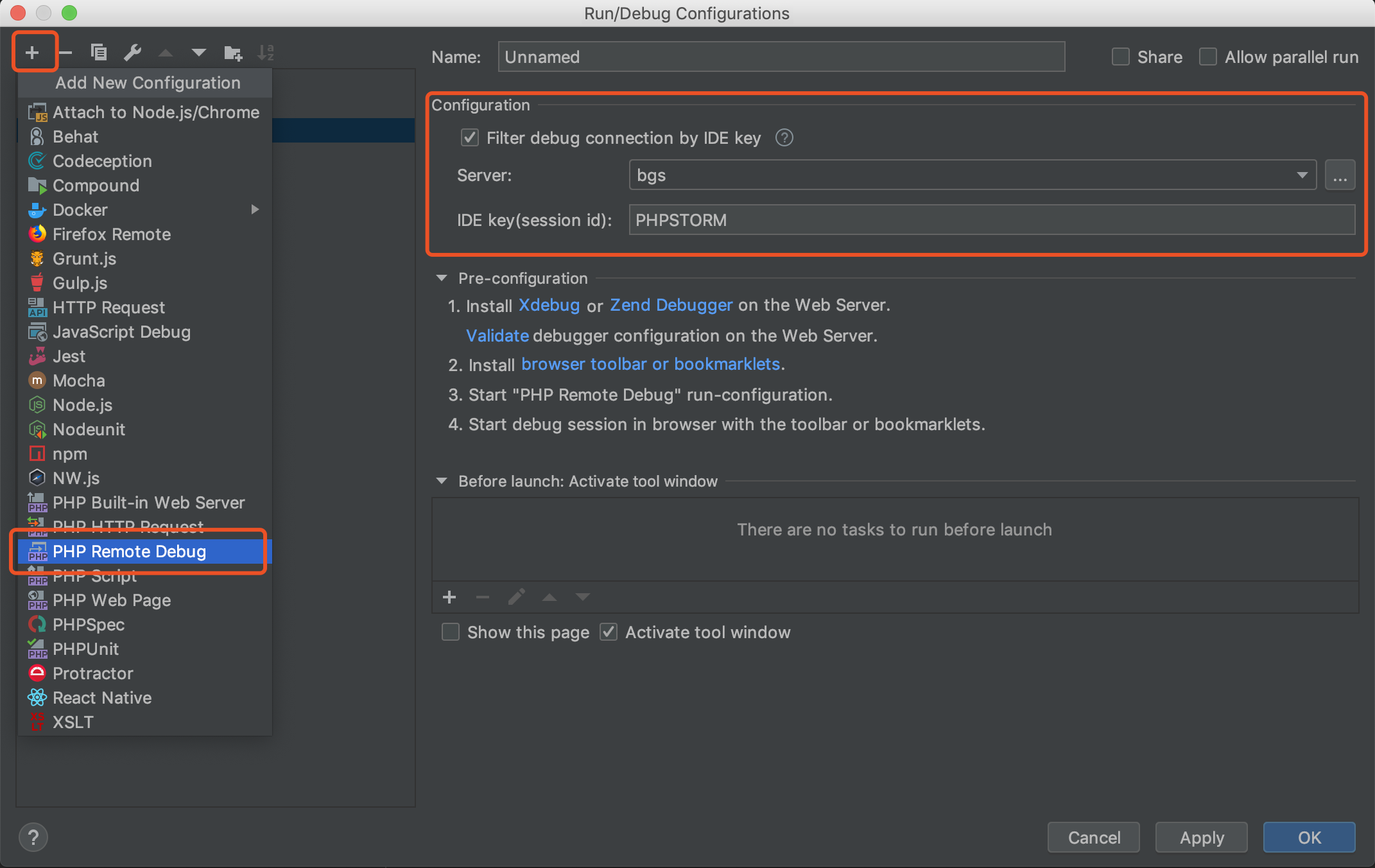Open the Server dropdown showing bgs

(x=972, y=175)
